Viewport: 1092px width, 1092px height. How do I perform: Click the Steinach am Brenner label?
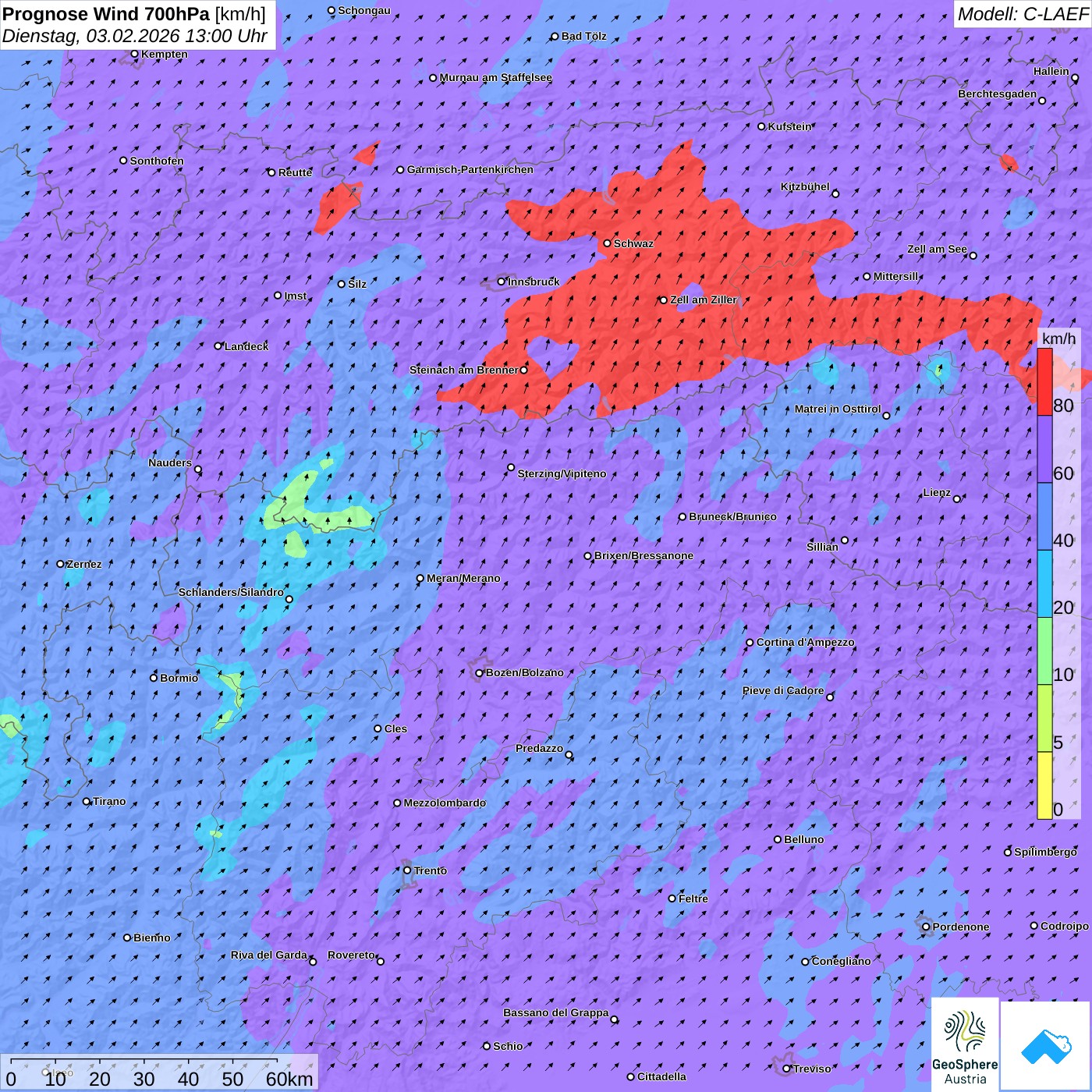click(463, 370)
